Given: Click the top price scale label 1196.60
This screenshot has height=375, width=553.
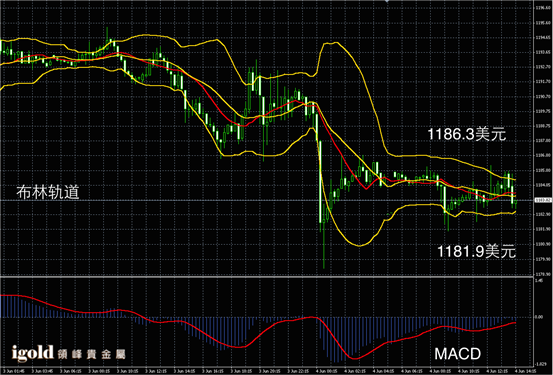Looking at the screenshot, I should click(x=542, y=8).
